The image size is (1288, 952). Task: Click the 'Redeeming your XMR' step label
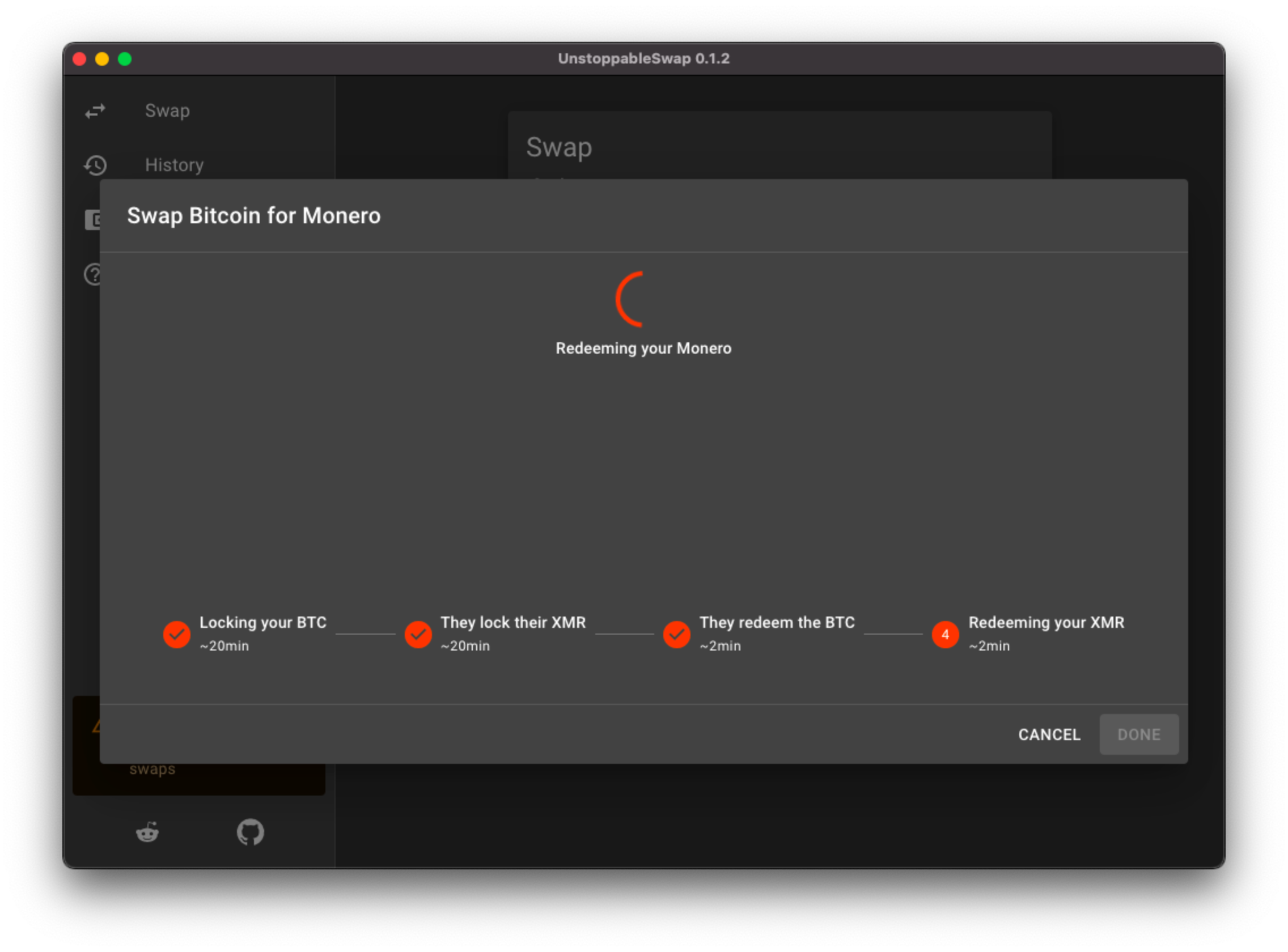point(1046,622)
